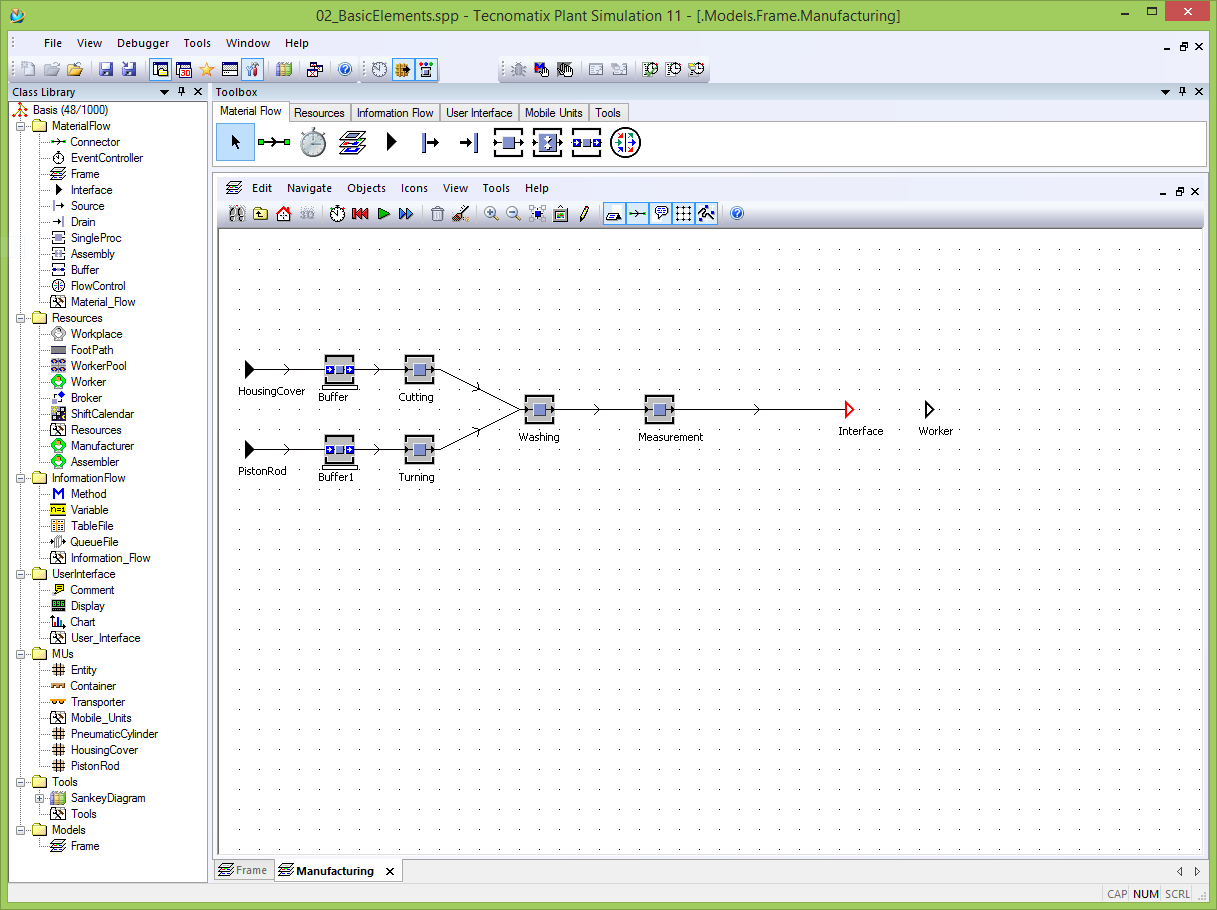Toggle connection display in the frame toolbar
The image size is (1217, 910).
tap(637, 213)
